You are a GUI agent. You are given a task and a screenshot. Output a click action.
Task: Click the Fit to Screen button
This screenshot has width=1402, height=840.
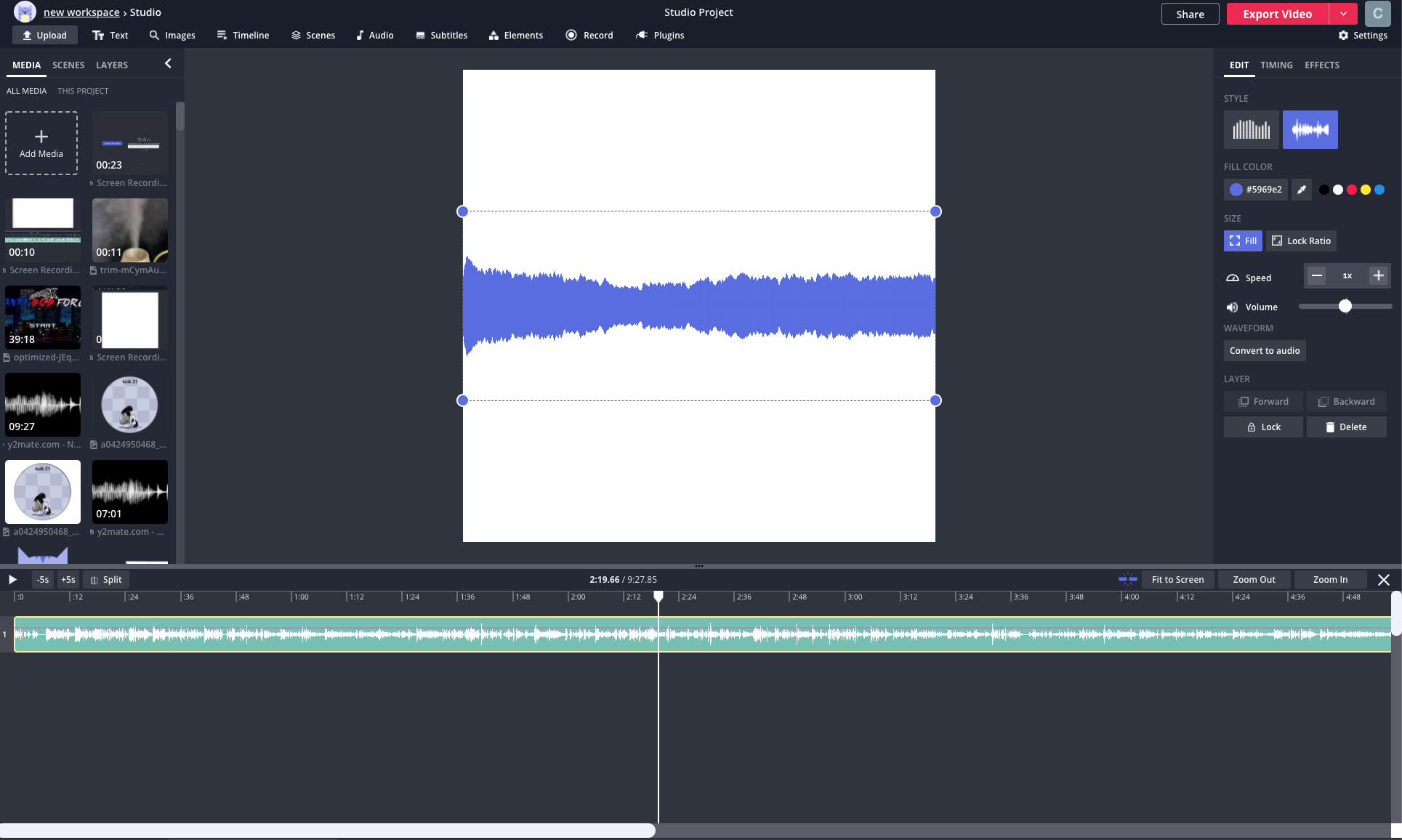[1177, 579]
